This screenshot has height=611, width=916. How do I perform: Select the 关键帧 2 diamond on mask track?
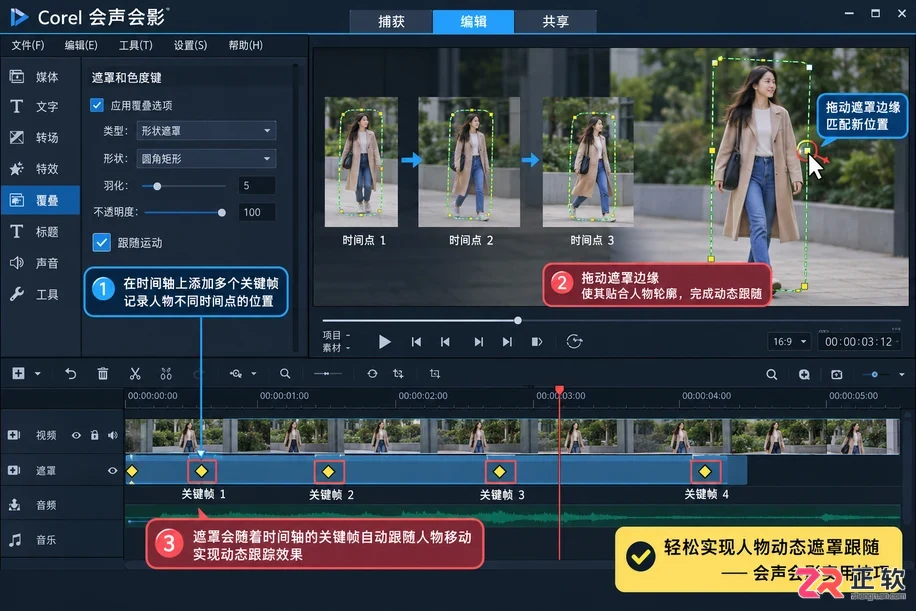coord(329,471)
